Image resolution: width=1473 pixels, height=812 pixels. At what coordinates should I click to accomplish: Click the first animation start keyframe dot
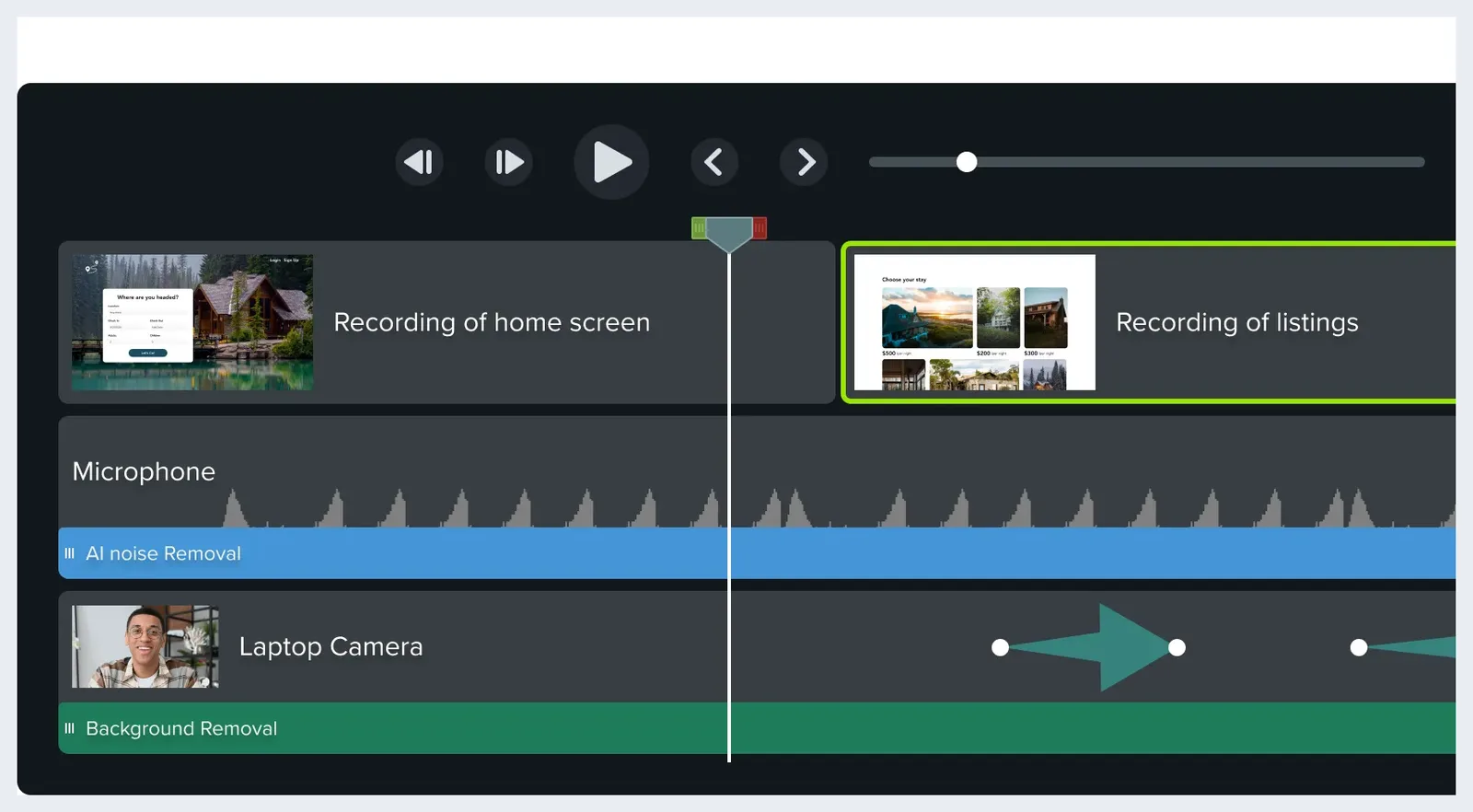(x=1000, y=647)
